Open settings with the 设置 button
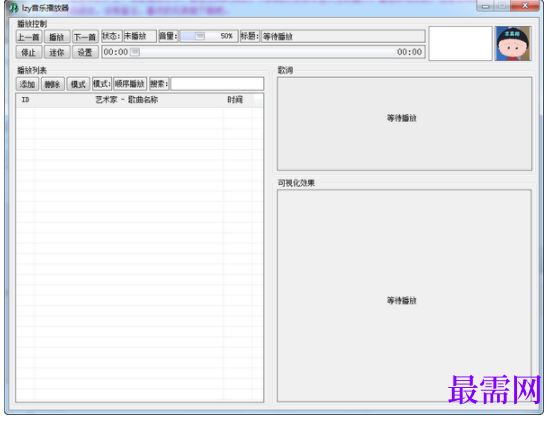Viewport: 560px width, 421px height. [85, 52]
